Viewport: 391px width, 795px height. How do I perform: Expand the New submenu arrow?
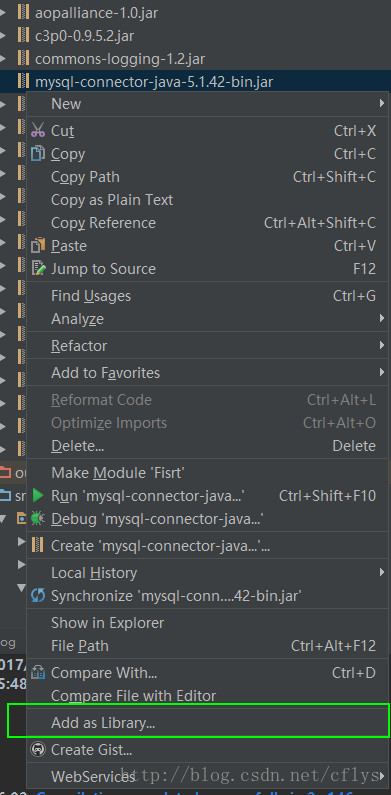[381, 103]
